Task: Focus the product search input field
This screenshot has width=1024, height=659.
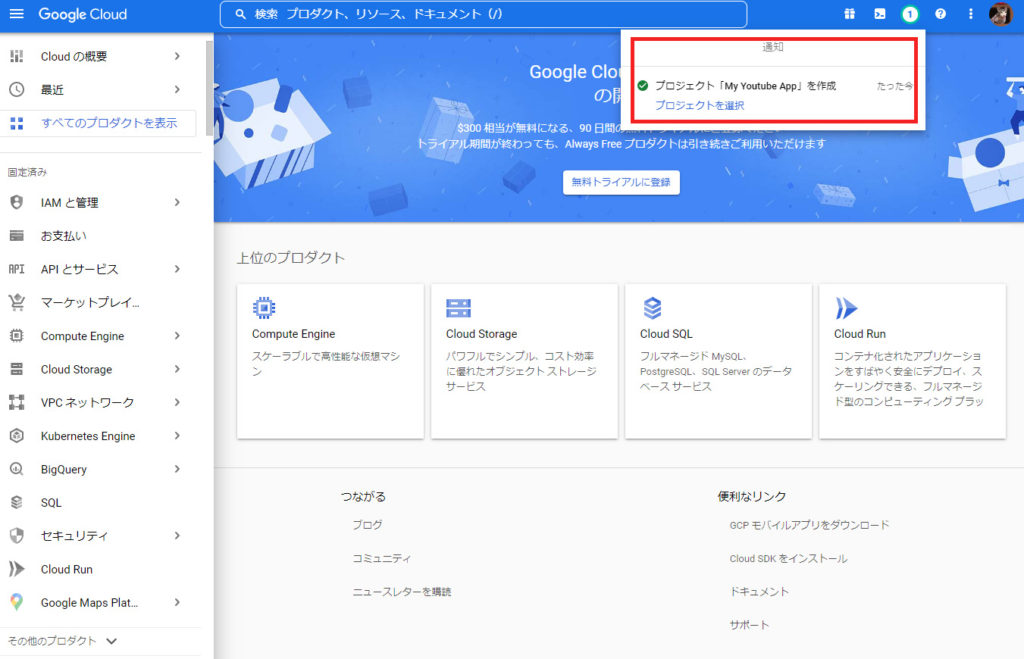Action: [483, 14]
